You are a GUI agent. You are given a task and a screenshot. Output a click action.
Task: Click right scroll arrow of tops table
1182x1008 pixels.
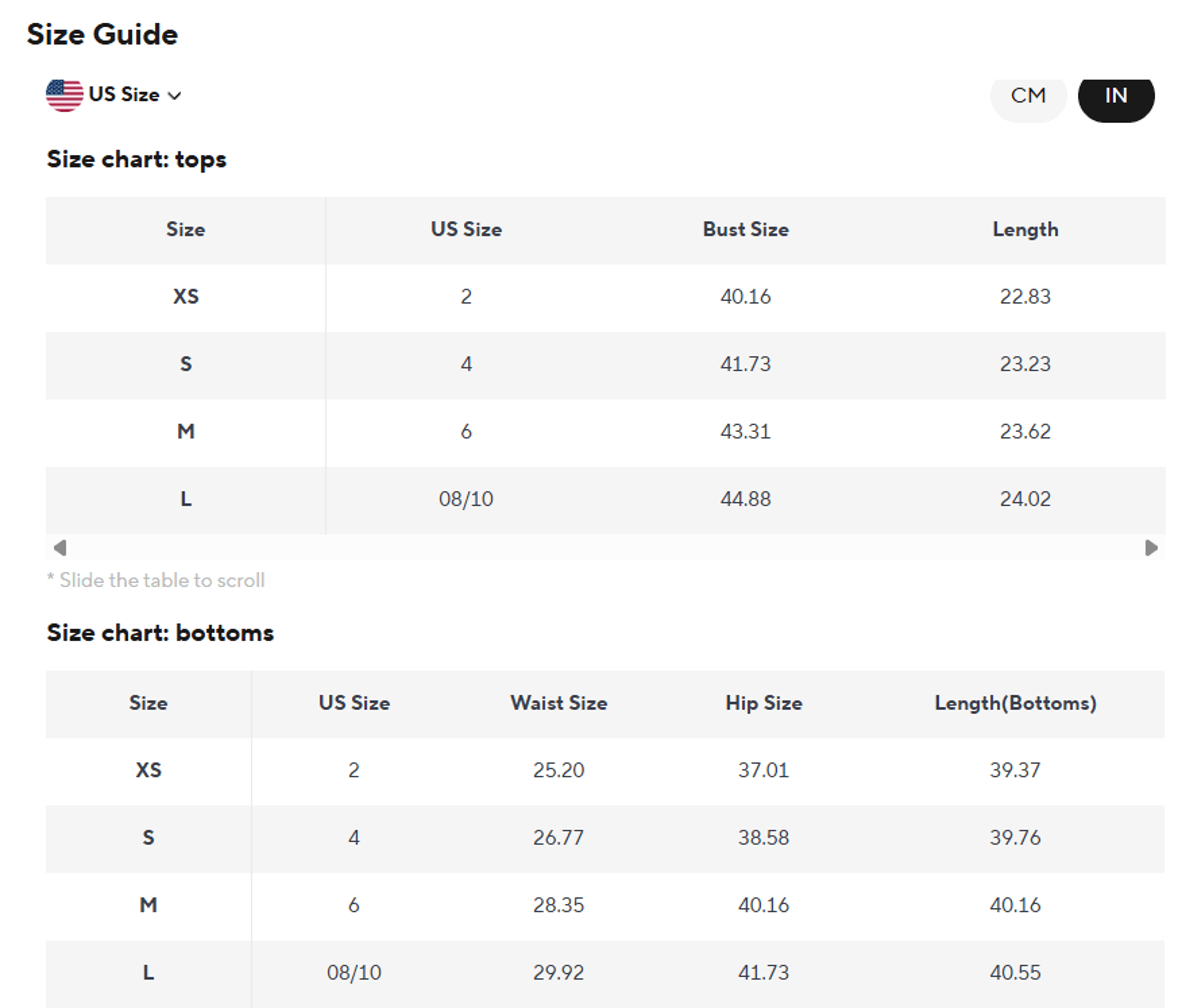pyautogui.click(x=1151, y=548)
